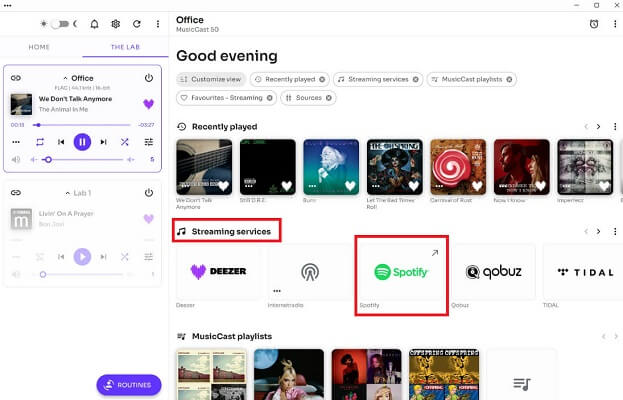Open window menu dots in title bar

pyautogui.click(x=7, y=6)
